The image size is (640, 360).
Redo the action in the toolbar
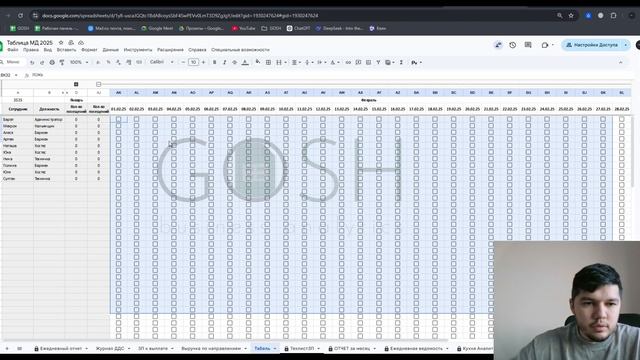[42, 62]
